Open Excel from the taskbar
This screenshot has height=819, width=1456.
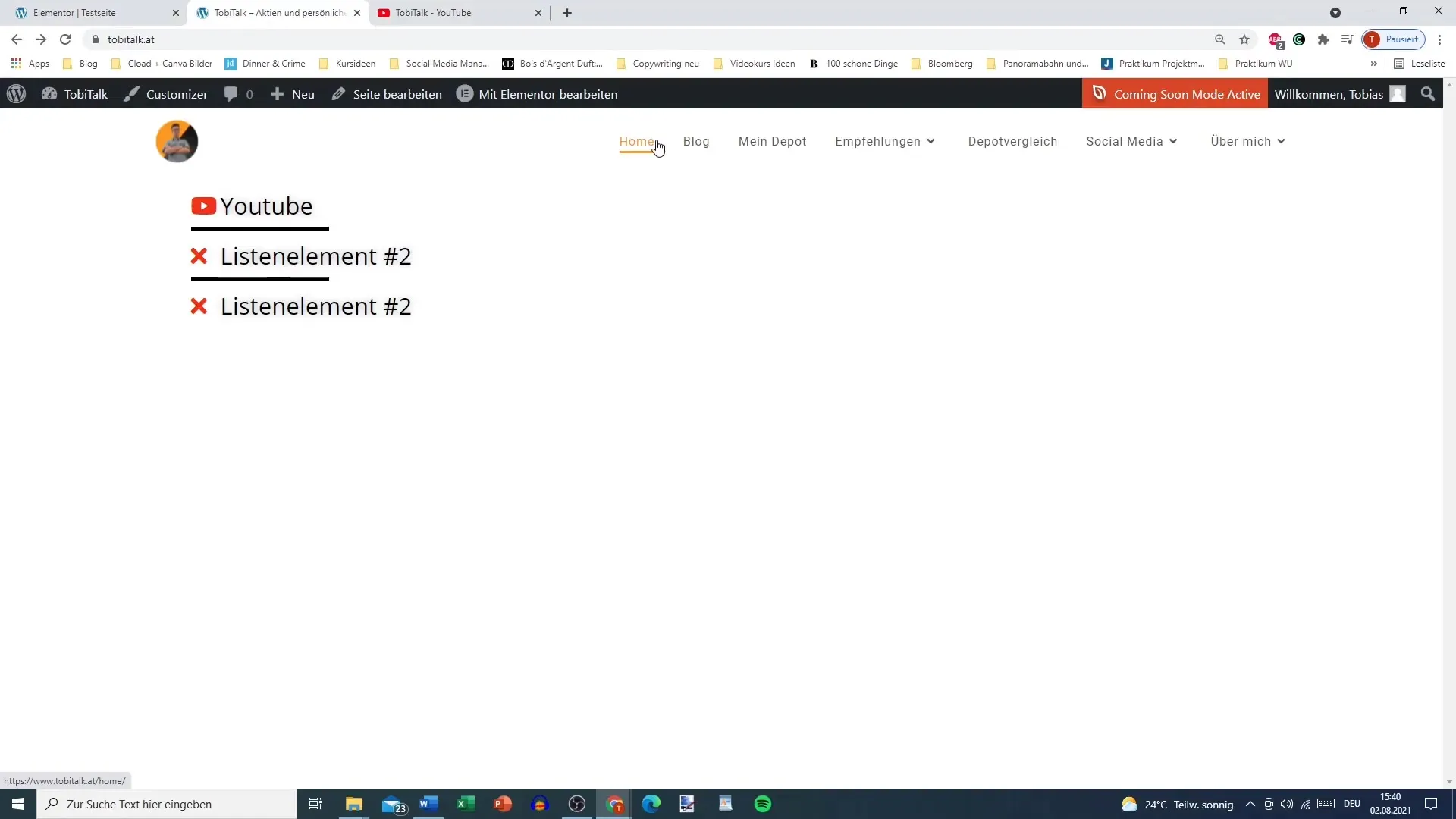tap(466, 804)
